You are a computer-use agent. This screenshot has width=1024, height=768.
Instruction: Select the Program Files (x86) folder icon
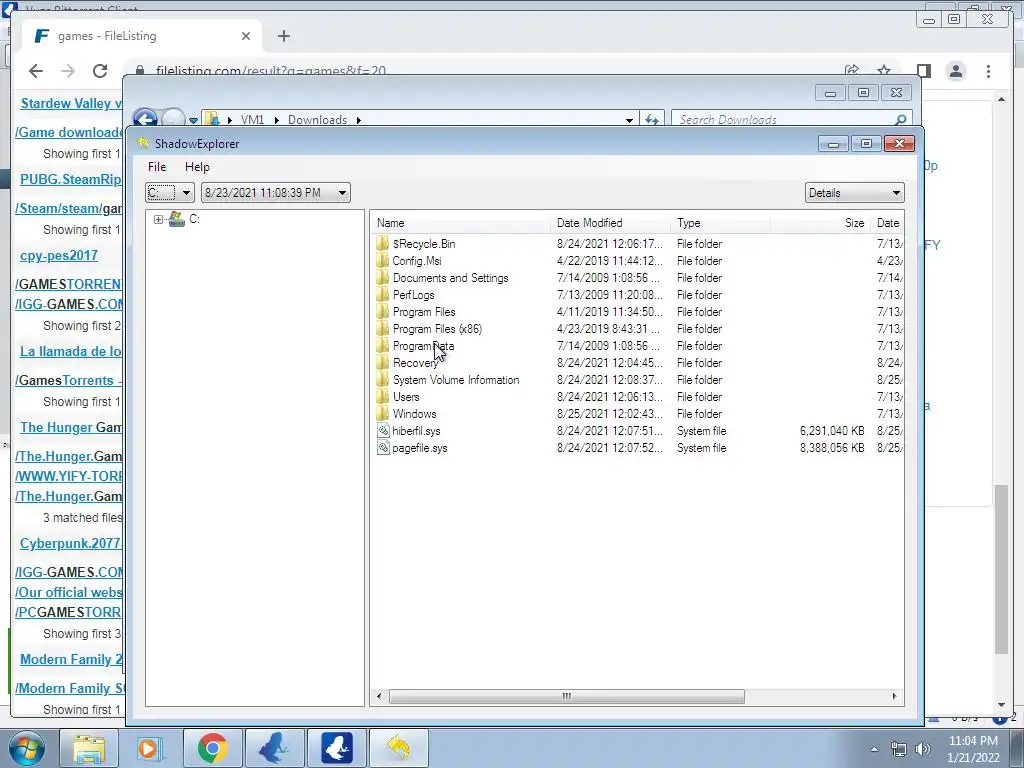(x=383, y=328)
